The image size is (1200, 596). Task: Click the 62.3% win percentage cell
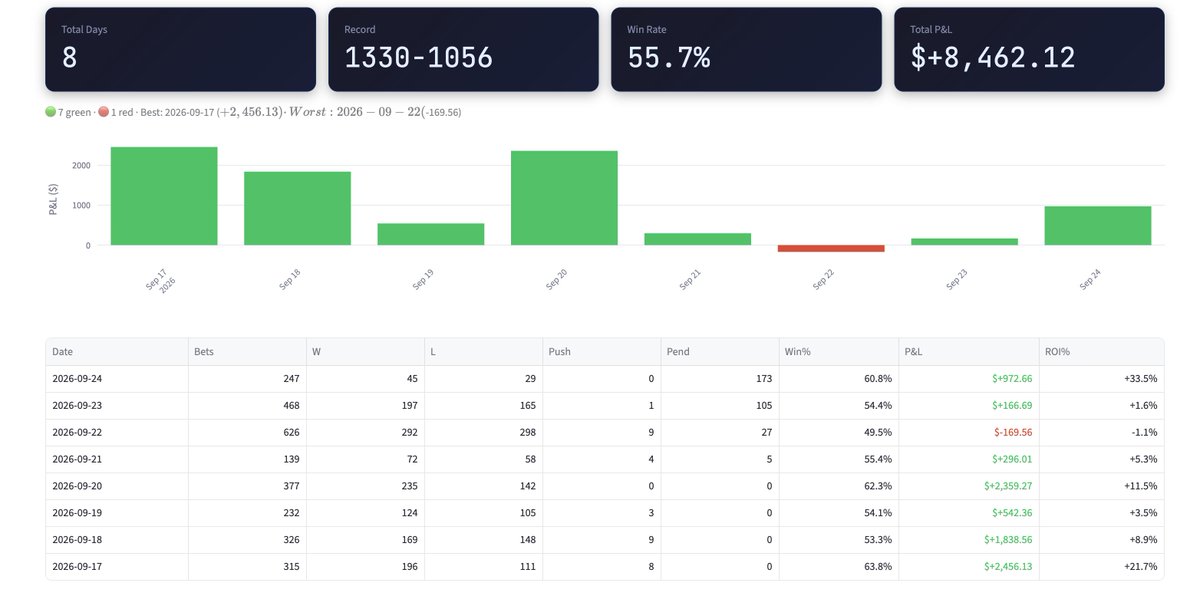pos(838,486)
